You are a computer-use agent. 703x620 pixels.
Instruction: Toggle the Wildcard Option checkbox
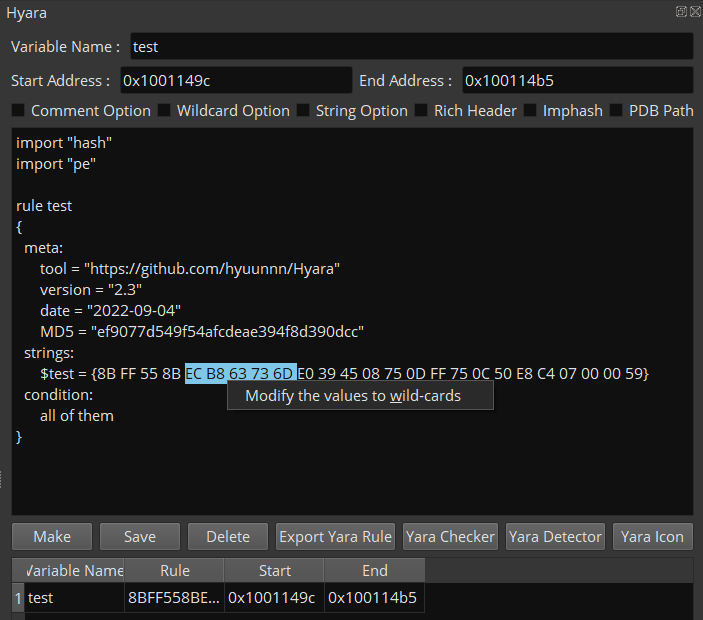point(164,111)
